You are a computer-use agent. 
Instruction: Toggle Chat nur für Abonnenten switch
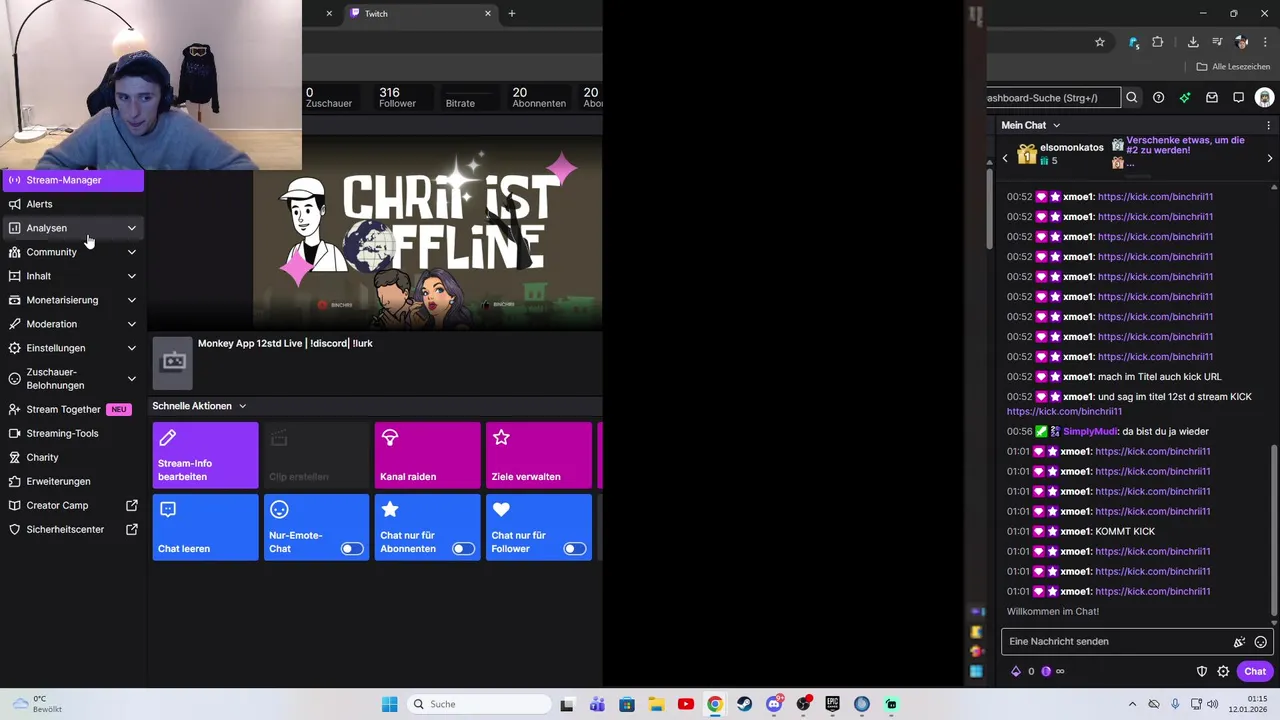tap(463, 549)
